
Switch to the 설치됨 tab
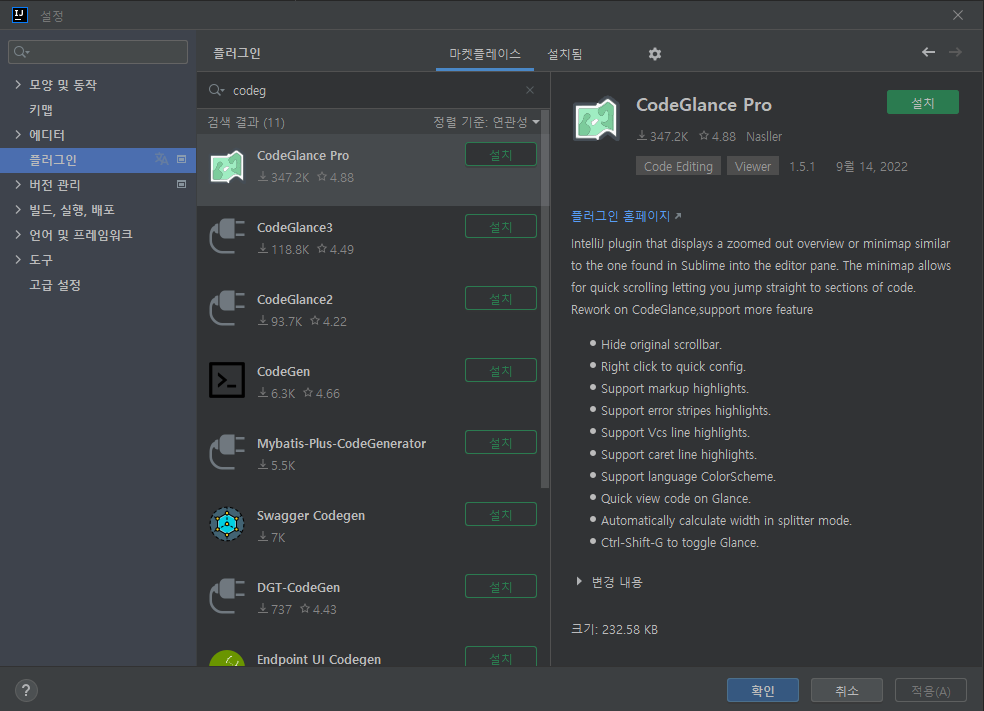564,54
